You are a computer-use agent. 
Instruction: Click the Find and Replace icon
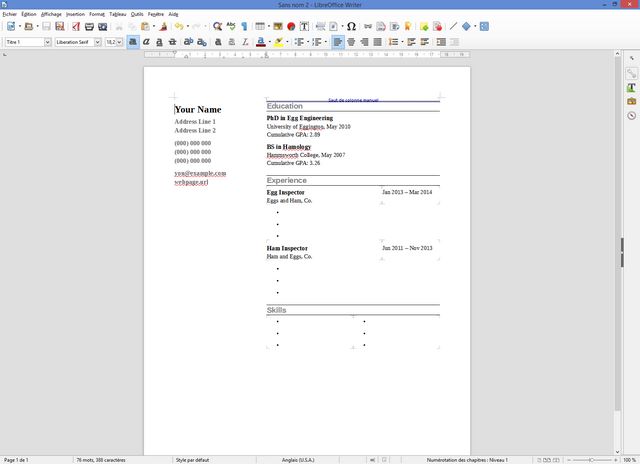point(218,26)
